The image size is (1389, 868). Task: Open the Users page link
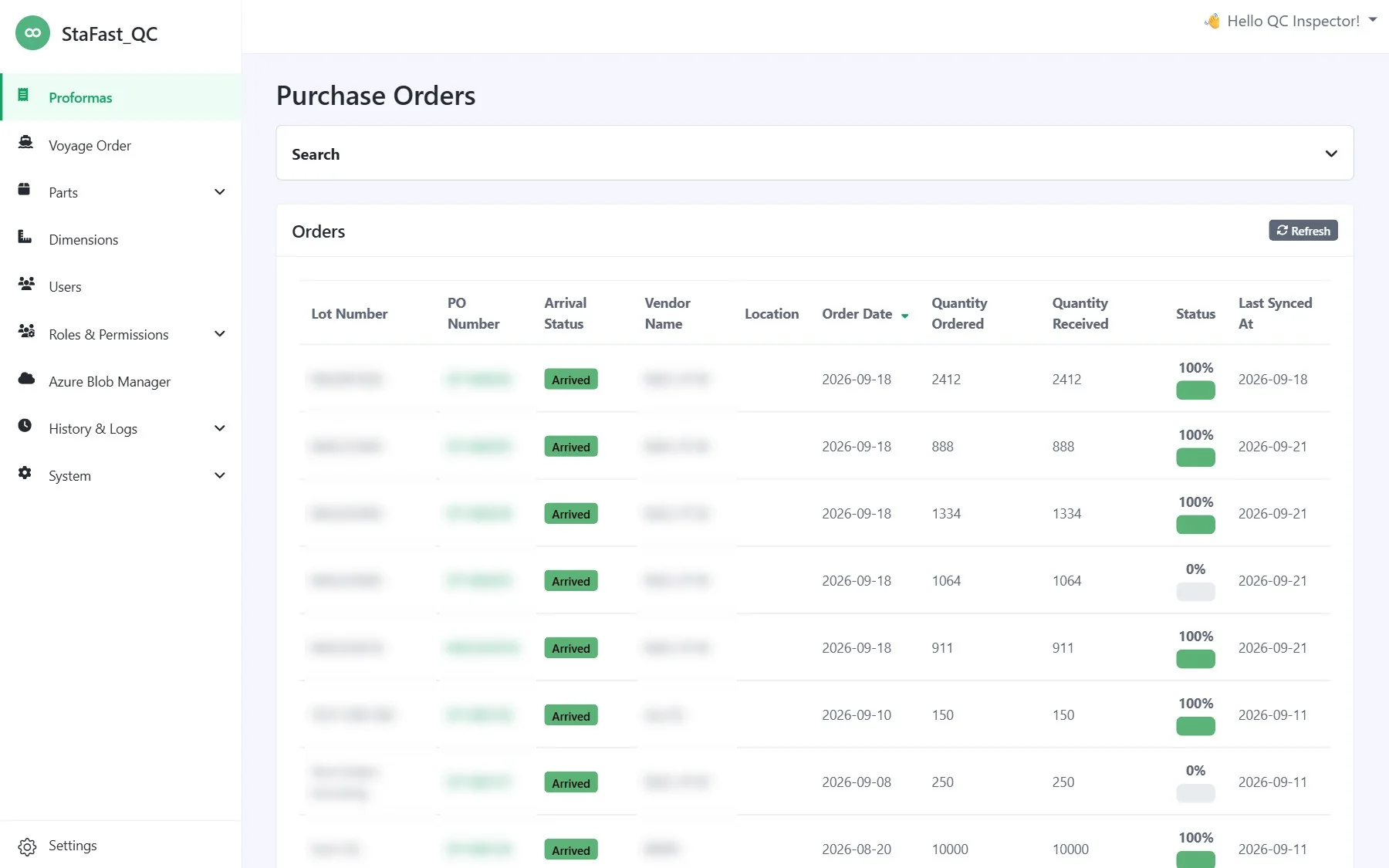point(120,286)
